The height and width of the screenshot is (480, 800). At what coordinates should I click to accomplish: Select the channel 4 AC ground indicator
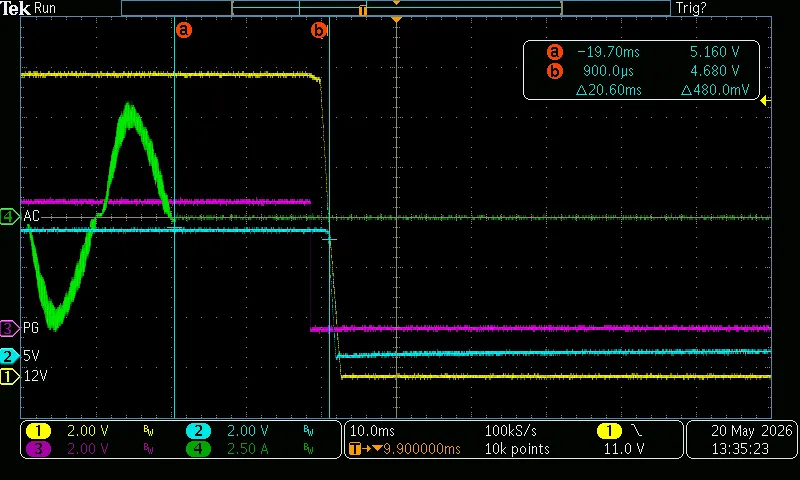click(x=9, y=216)
